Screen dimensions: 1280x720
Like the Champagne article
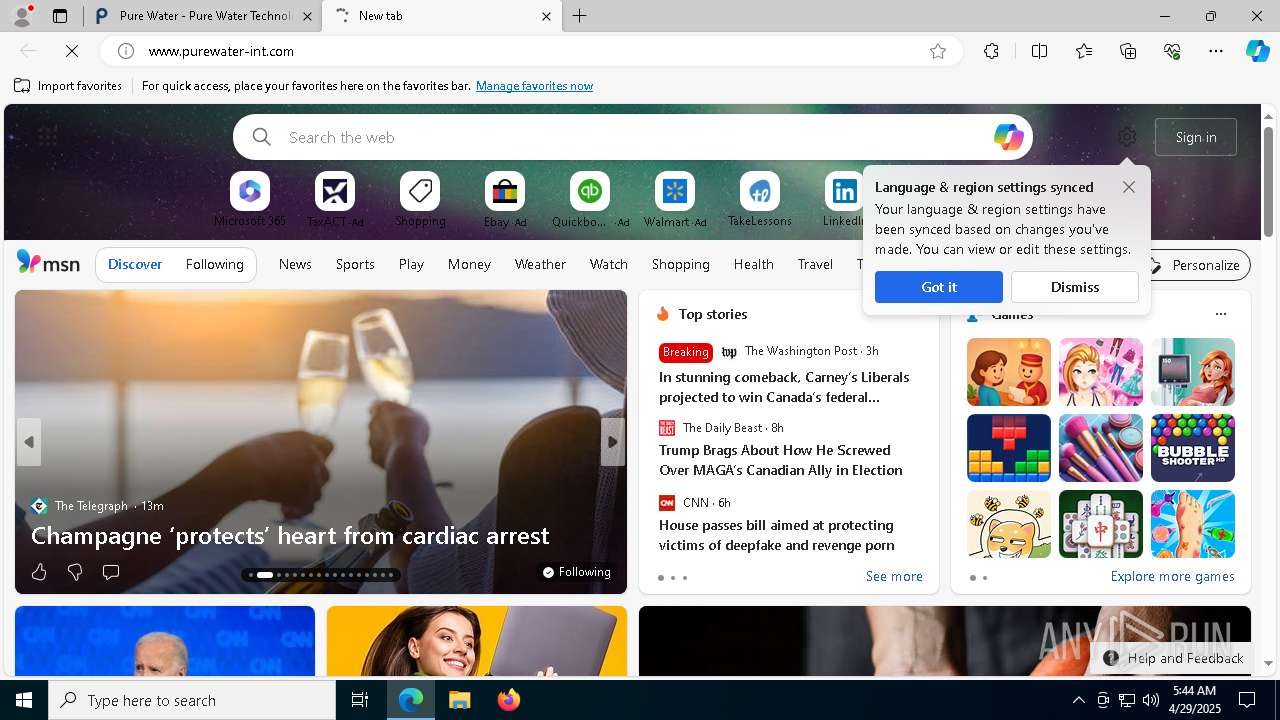[x=39, y=572]
